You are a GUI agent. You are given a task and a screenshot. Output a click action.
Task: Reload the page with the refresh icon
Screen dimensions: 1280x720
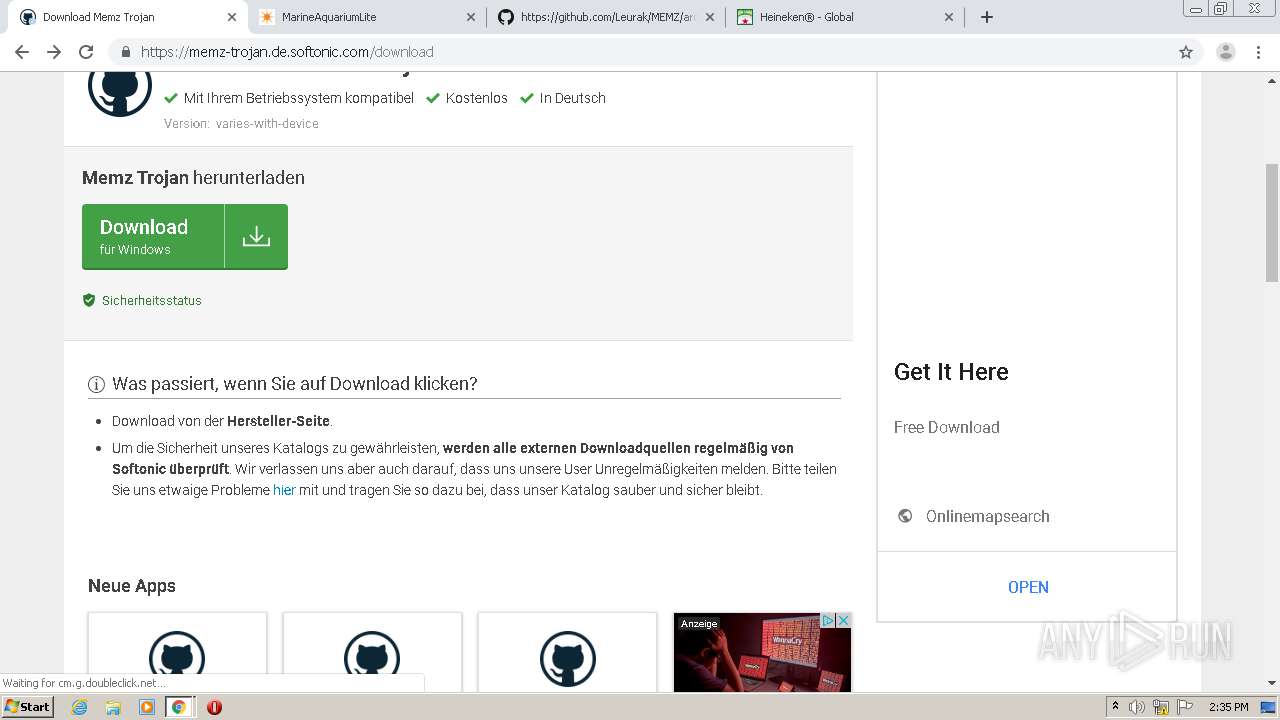[86, 52]
